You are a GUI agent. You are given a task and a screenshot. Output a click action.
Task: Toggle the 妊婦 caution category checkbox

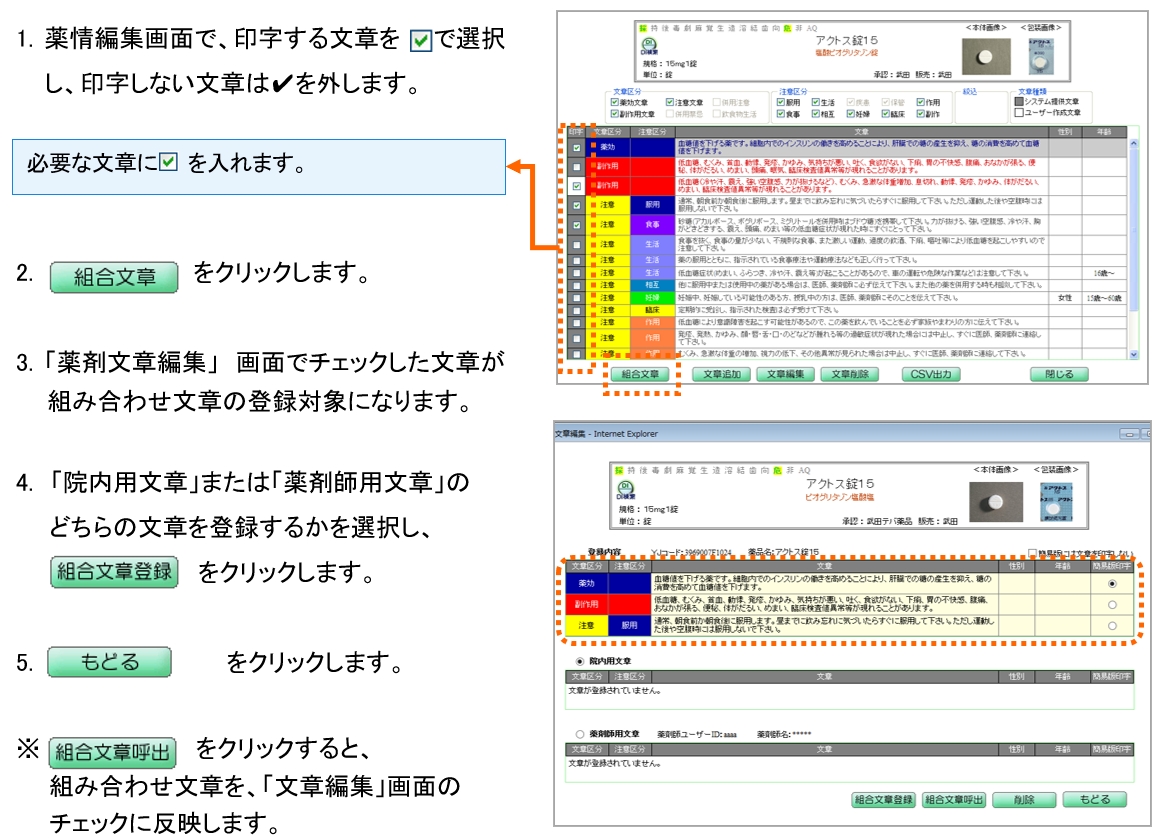click(851, 114)
